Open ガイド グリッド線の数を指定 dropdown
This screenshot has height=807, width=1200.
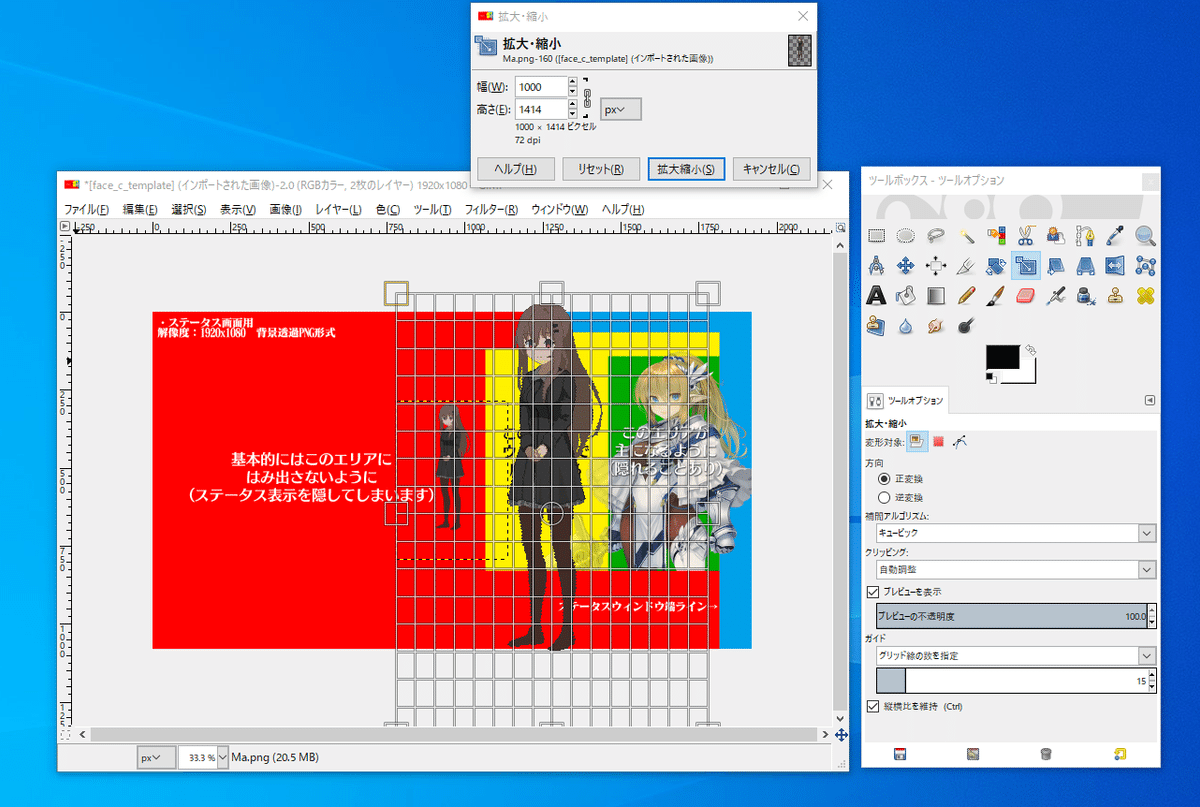[1016, 655]
